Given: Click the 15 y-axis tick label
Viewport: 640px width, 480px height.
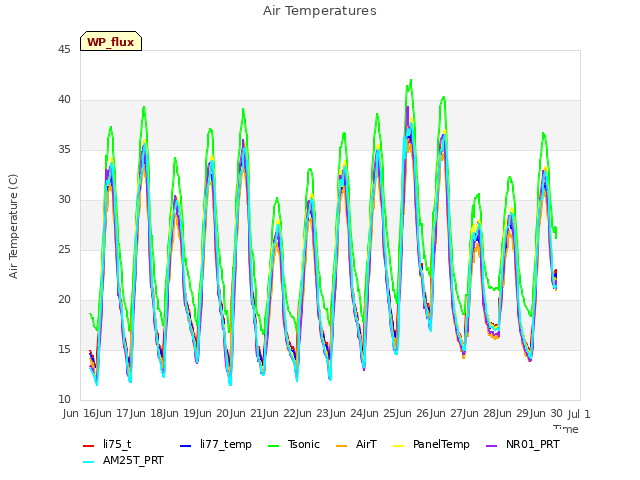Looking at the screenshot, I should coord(64,350).
